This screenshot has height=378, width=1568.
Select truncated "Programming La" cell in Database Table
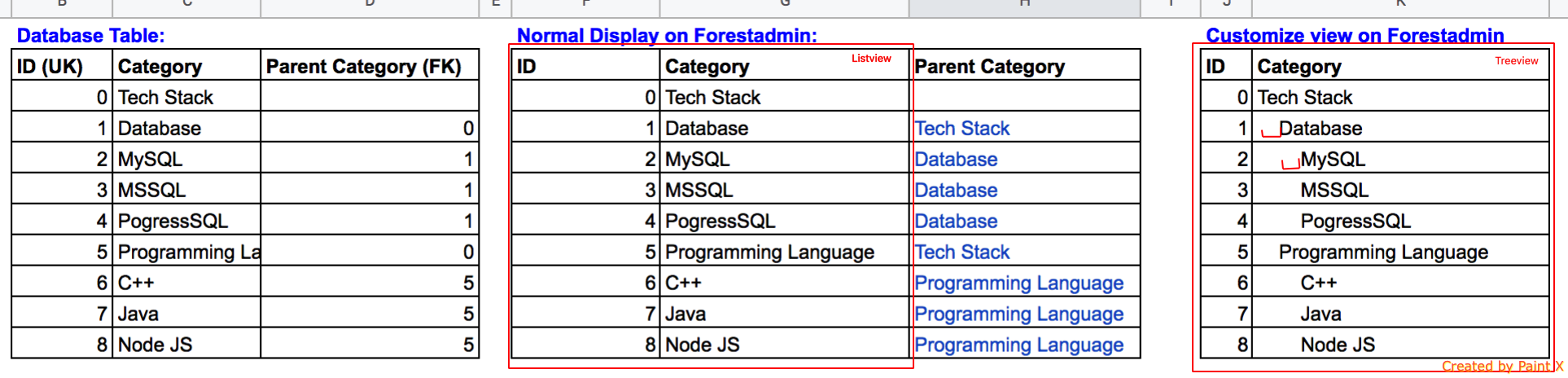(187, 253)
